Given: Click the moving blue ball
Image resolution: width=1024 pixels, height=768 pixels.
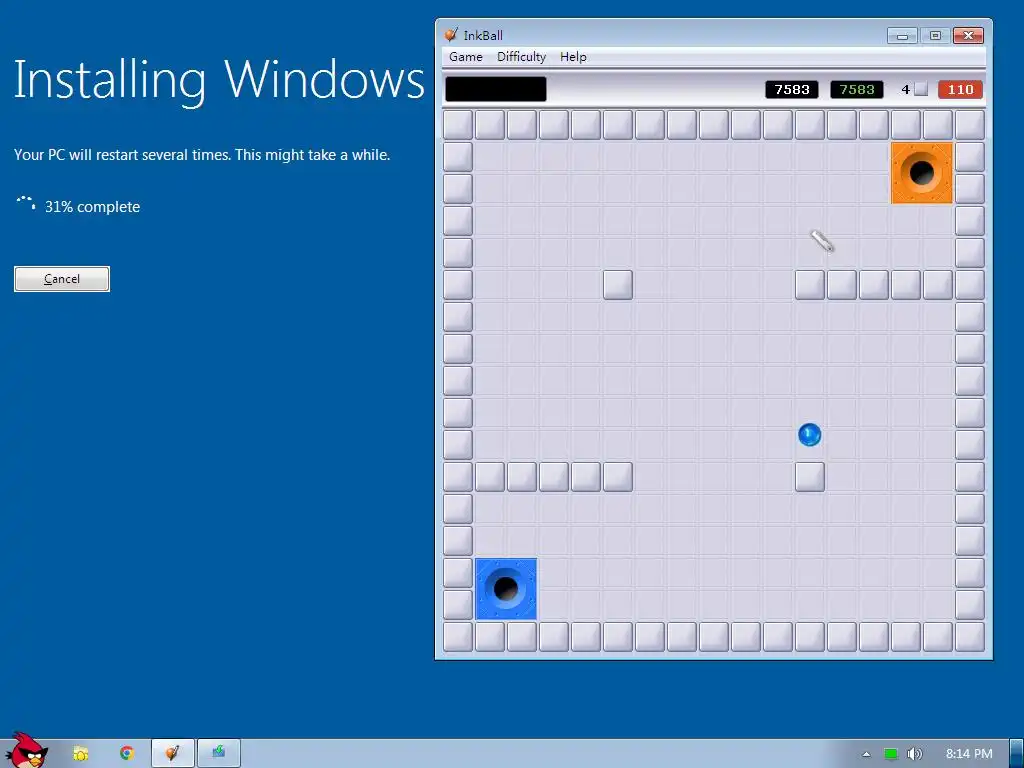Looking at the screenshot, I should (x=809, y=435).
